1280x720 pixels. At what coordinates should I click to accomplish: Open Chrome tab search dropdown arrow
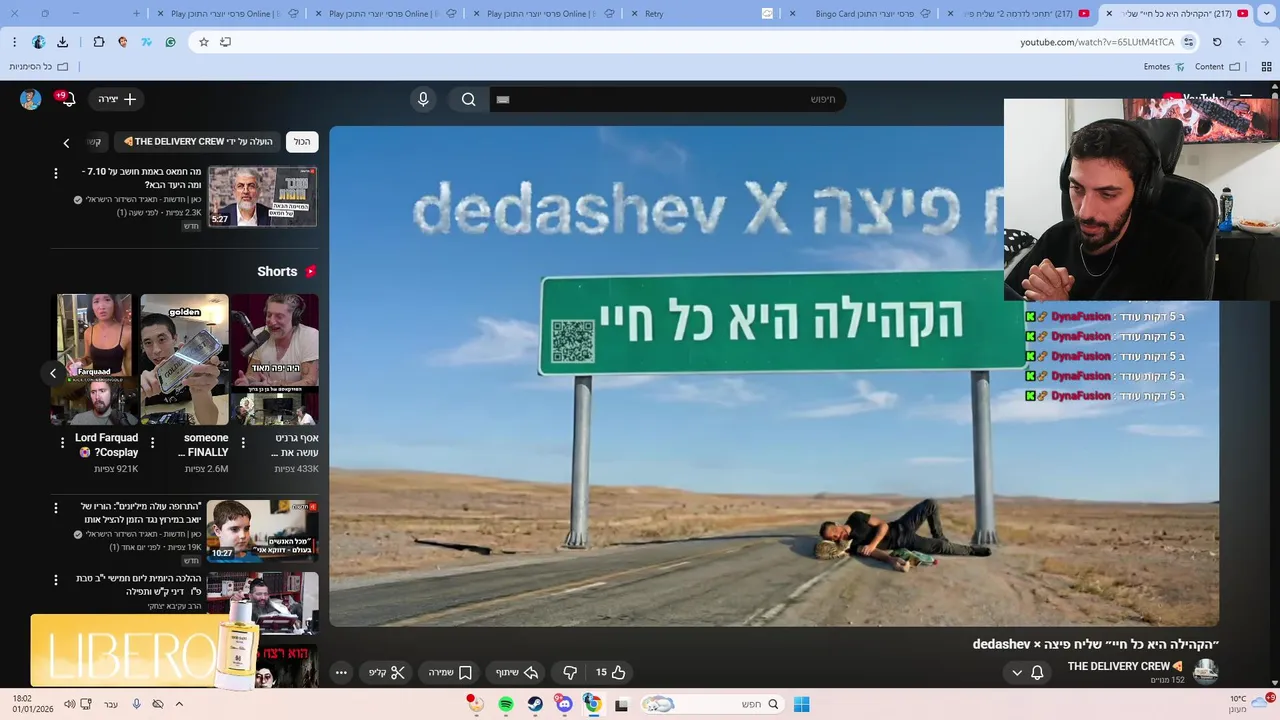[1266, 14]
